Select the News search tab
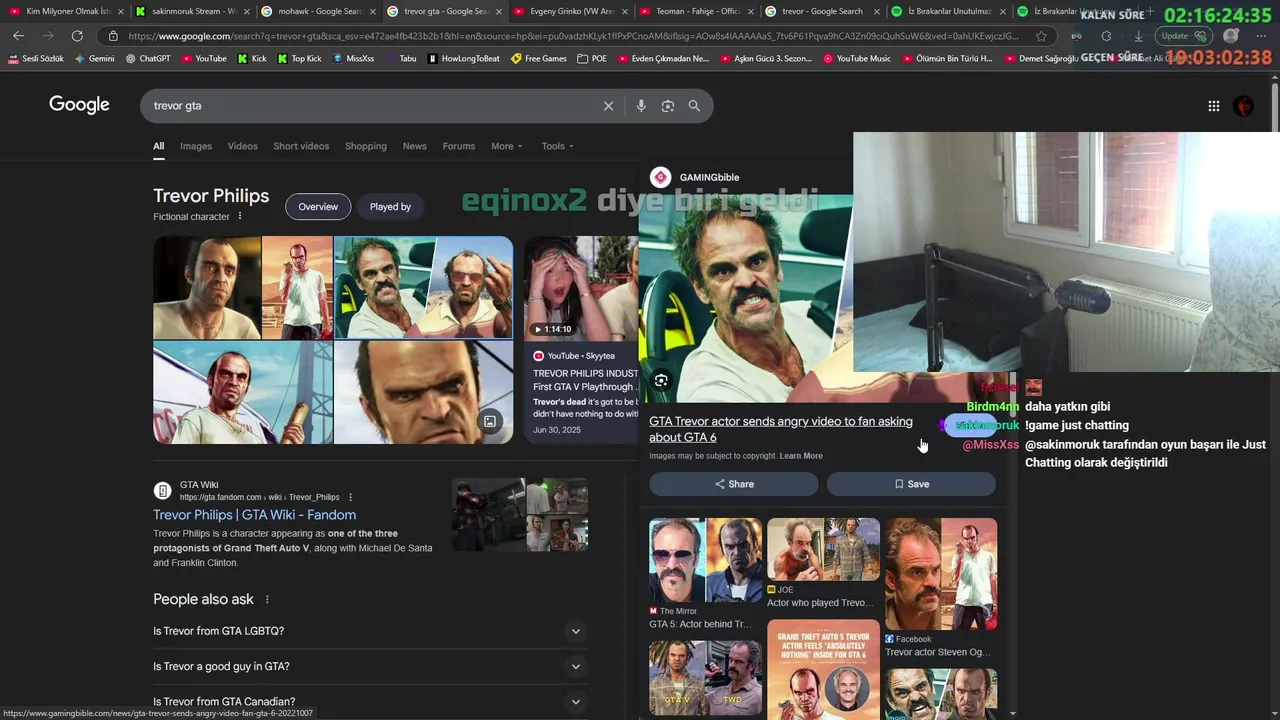1280x720 pixels. click(415, 146)
